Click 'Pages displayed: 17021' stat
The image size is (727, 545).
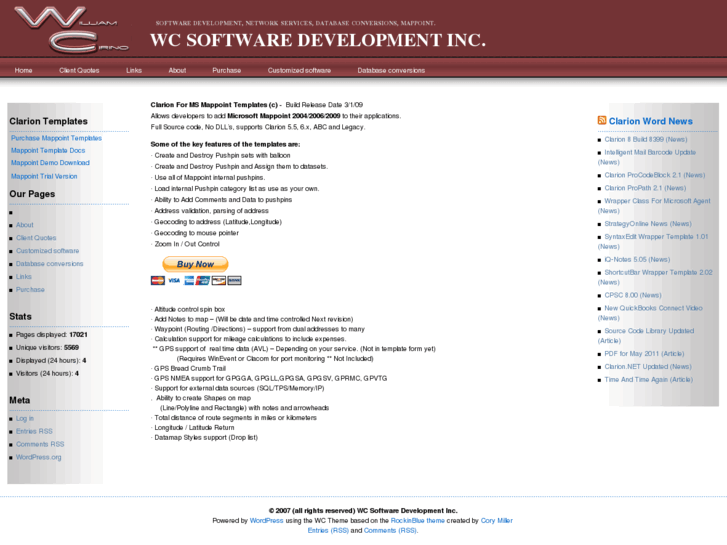pyautogui.click(x=51, y=335)
